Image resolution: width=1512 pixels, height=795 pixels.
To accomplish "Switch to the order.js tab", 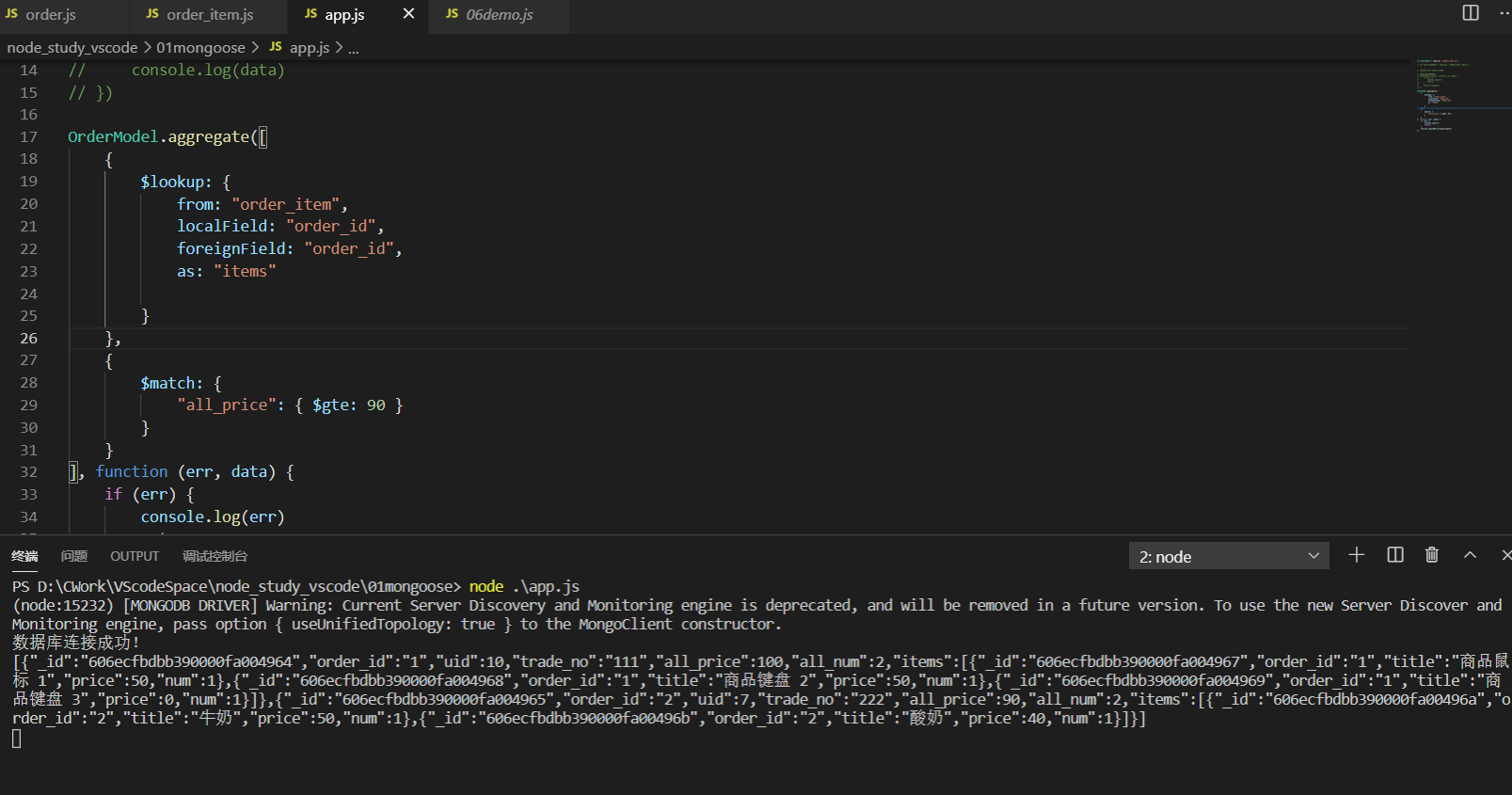I will tap(42, 15).
